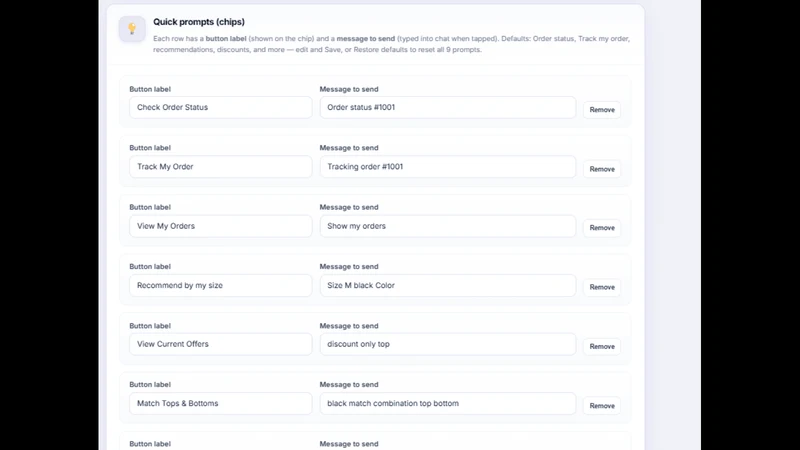800x450 pixels.
Task: Edit the message field containing Show my orders
Action: point(447,226)
